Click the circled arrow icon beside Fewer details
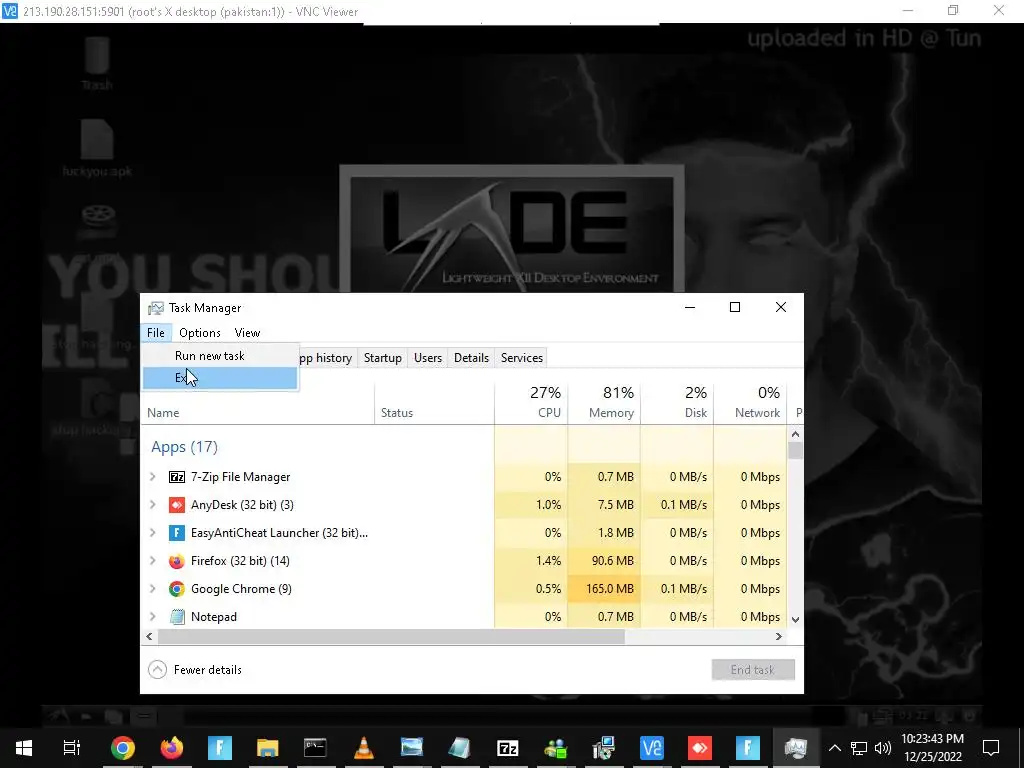The image size is (1024, 768). click(157, 669)
